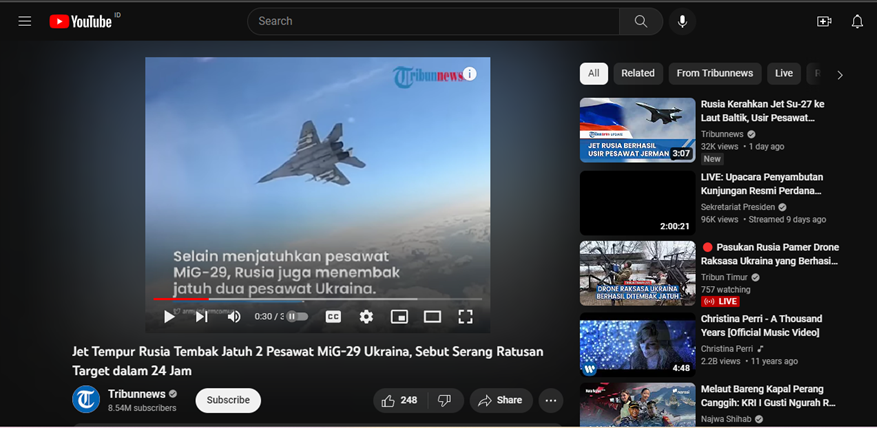
Task: Open the hamburger guide menu
Action: [25, 21]
